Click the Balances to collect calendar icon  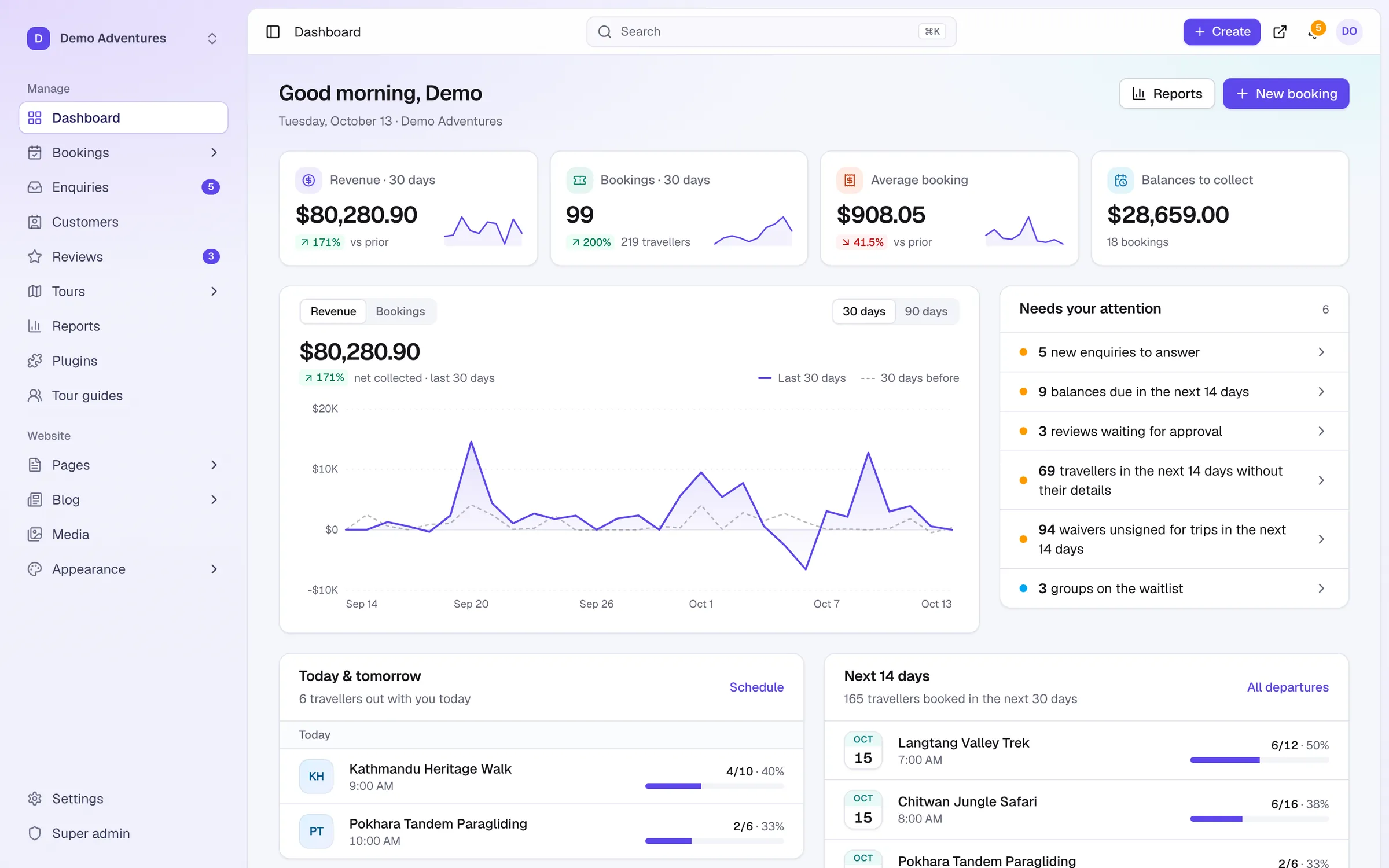pyautogui.click(x=1120, y=180)
